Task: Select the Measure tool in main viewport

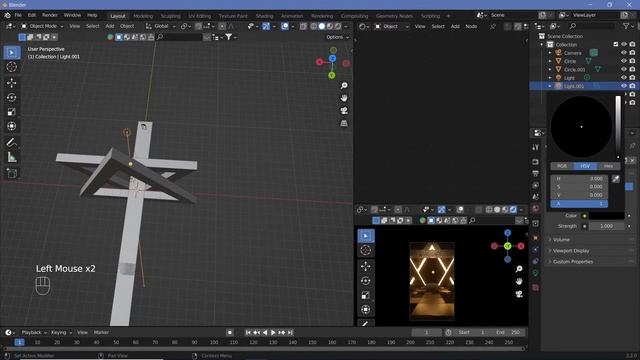Action: coord(11,157)
